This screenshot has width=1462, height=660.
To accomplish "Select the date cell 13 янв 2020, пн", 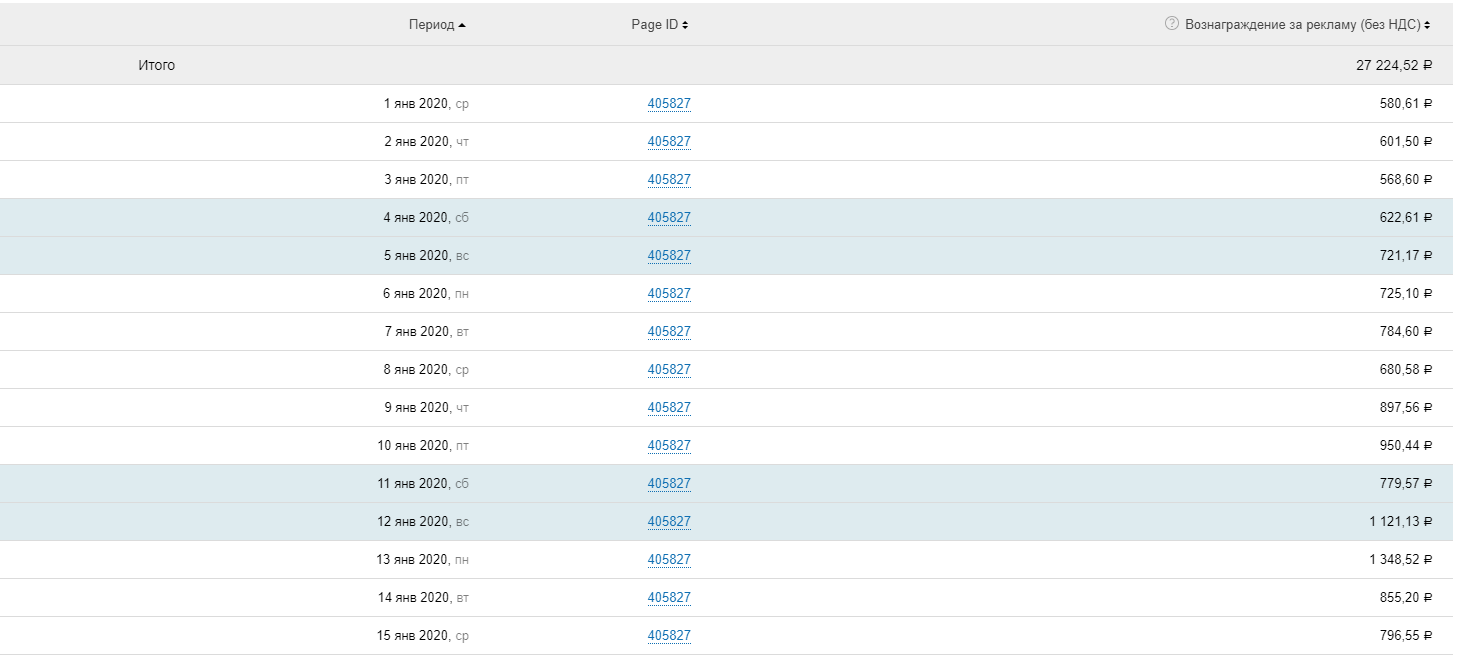I will click(x=422, y=560).
